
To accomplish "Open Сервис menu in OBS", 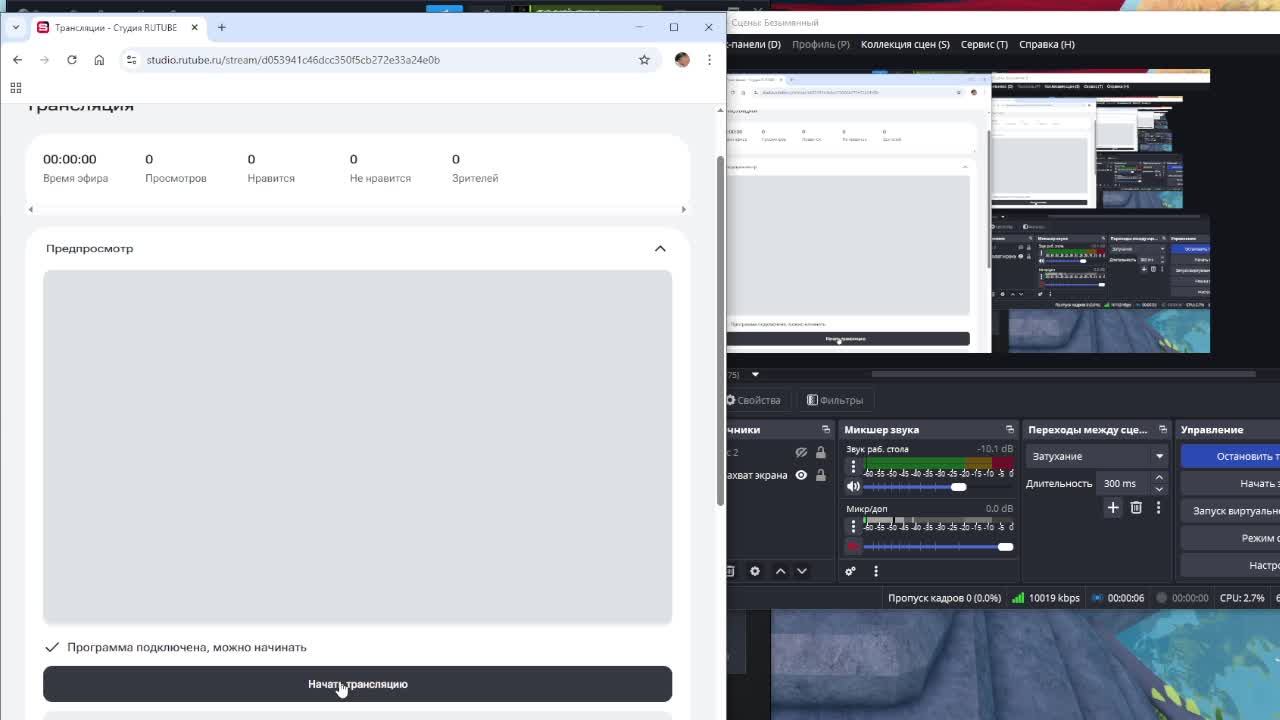I will point(984,44).
